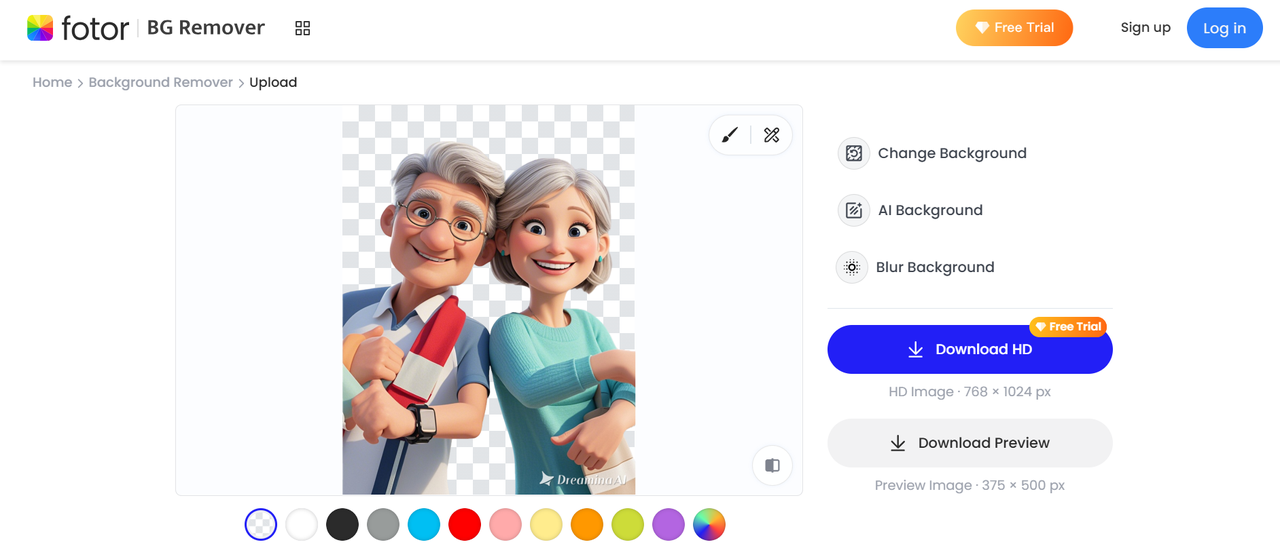Start the Free Trial from the header
Image resolution: width=1280 pixels, height=555 pixels.
point(1014,28)
